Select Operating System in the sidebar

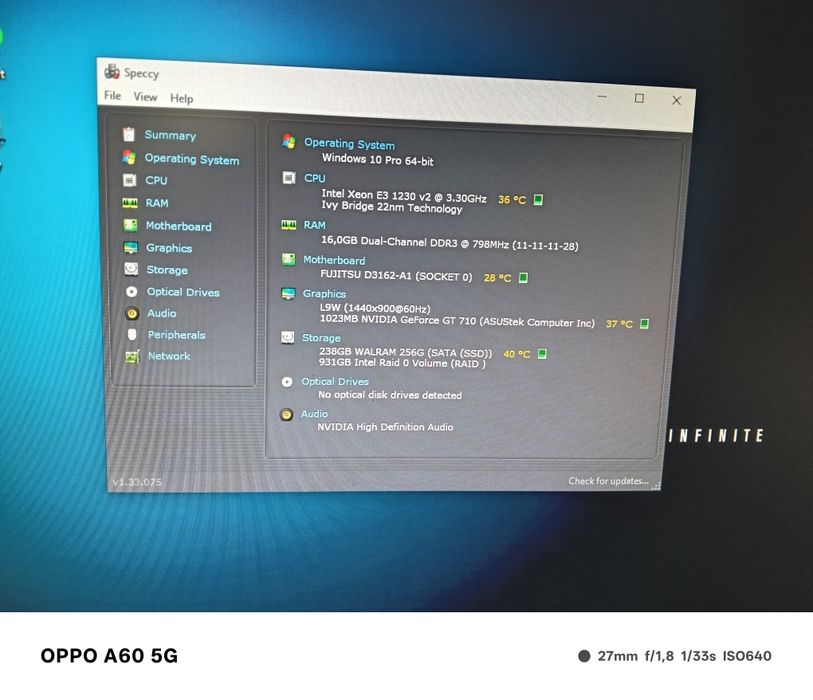[192, 159]
